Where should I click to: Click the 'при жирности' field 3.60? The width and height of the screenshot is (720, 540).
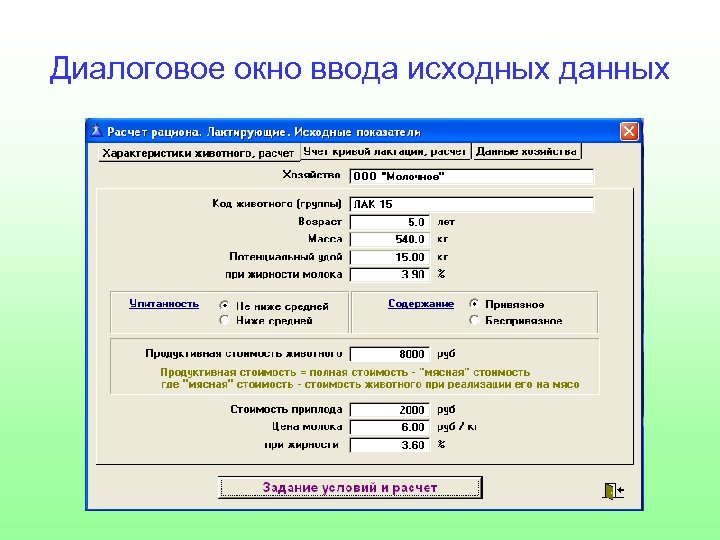click(390, 444)
